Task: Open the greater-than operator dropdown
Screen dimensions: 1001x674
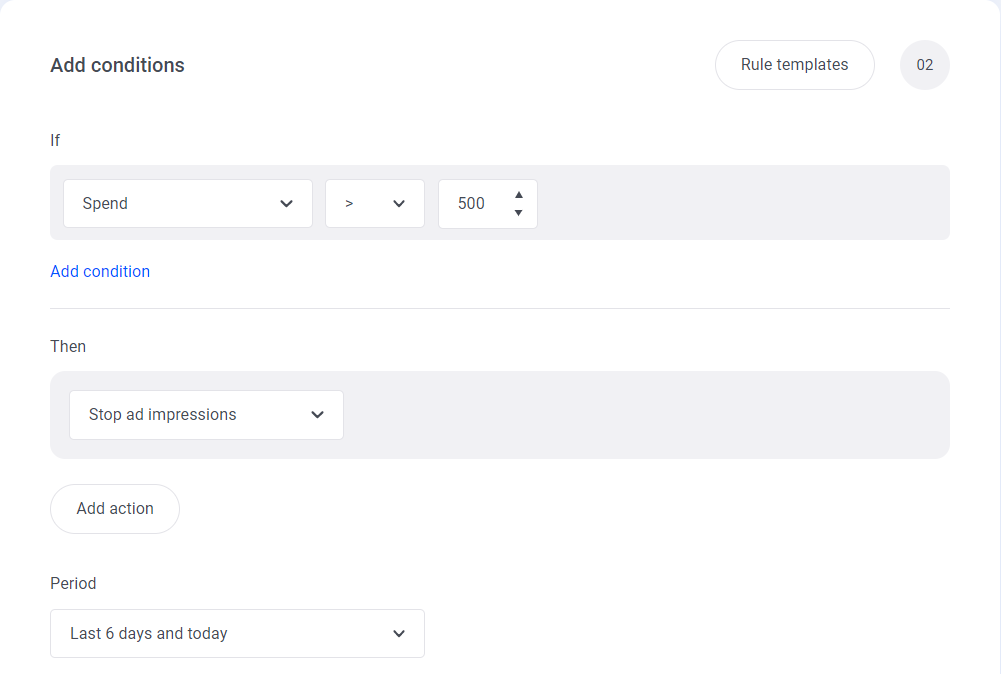Action: coord(375,204)
